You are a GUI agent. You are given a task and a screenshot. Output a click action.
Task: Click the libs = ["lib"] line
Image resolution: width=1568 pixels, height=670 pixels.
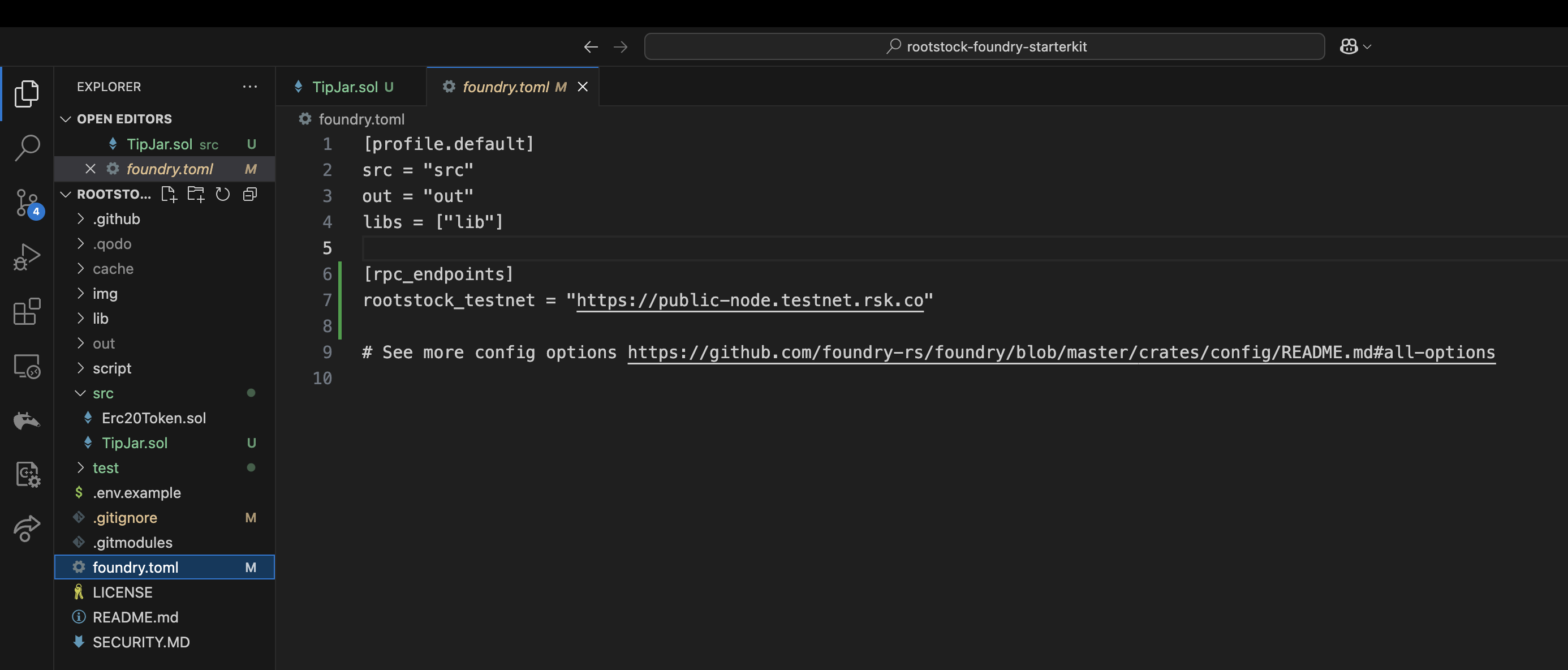[433, 222]
